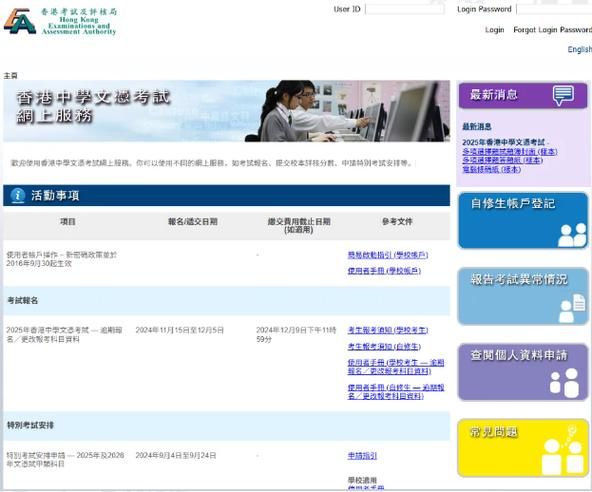Viewport: 592px width, 492px height.
Task: Focus the User ID input field
Action: click(x=404, y=9)
